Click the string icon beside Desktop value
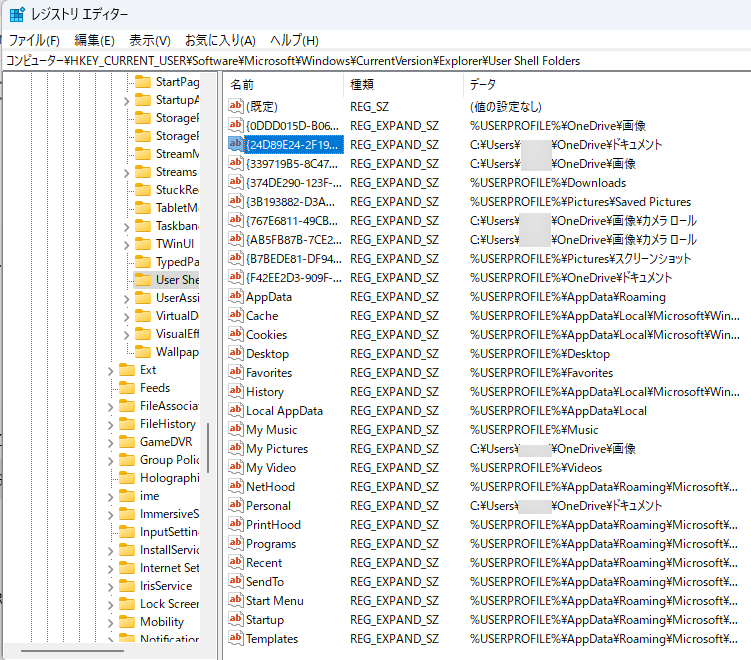 236,354
